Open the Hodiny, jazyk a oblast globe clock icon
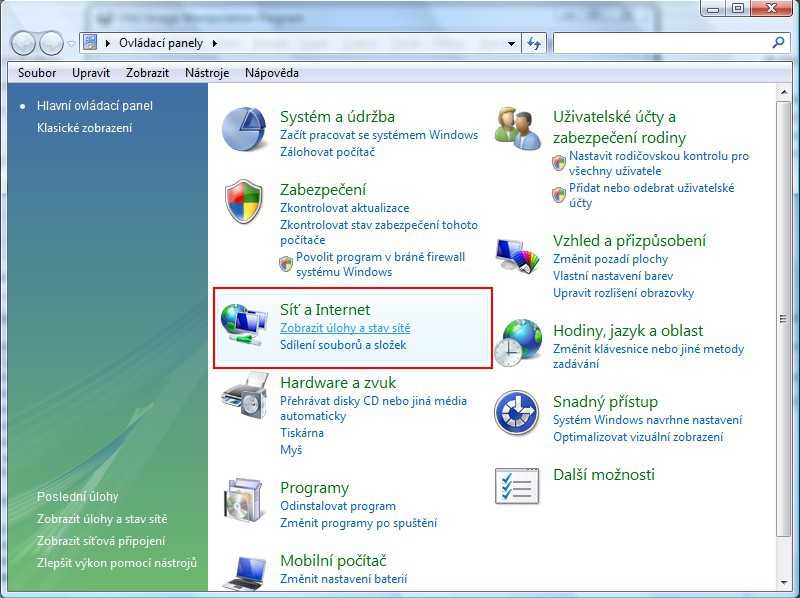Viewport: 800px width, 598px height. 517,342
